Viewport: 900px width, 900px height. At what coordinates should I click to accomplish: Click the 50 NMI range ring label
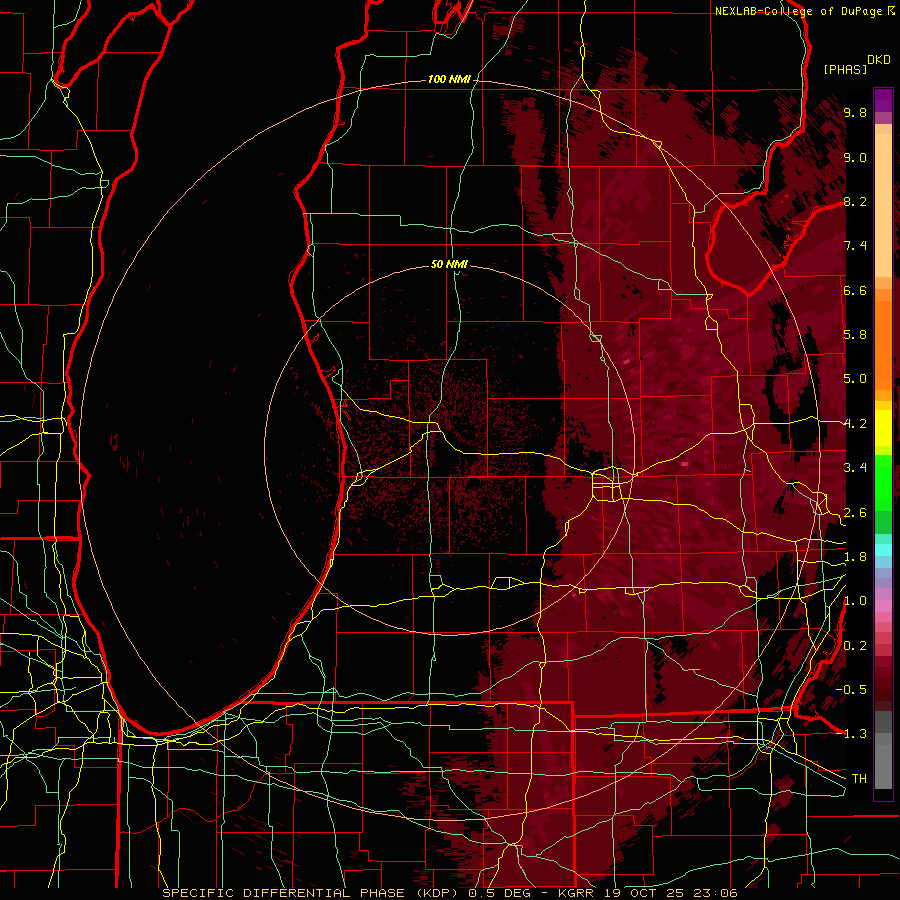(x=449, y=264)
